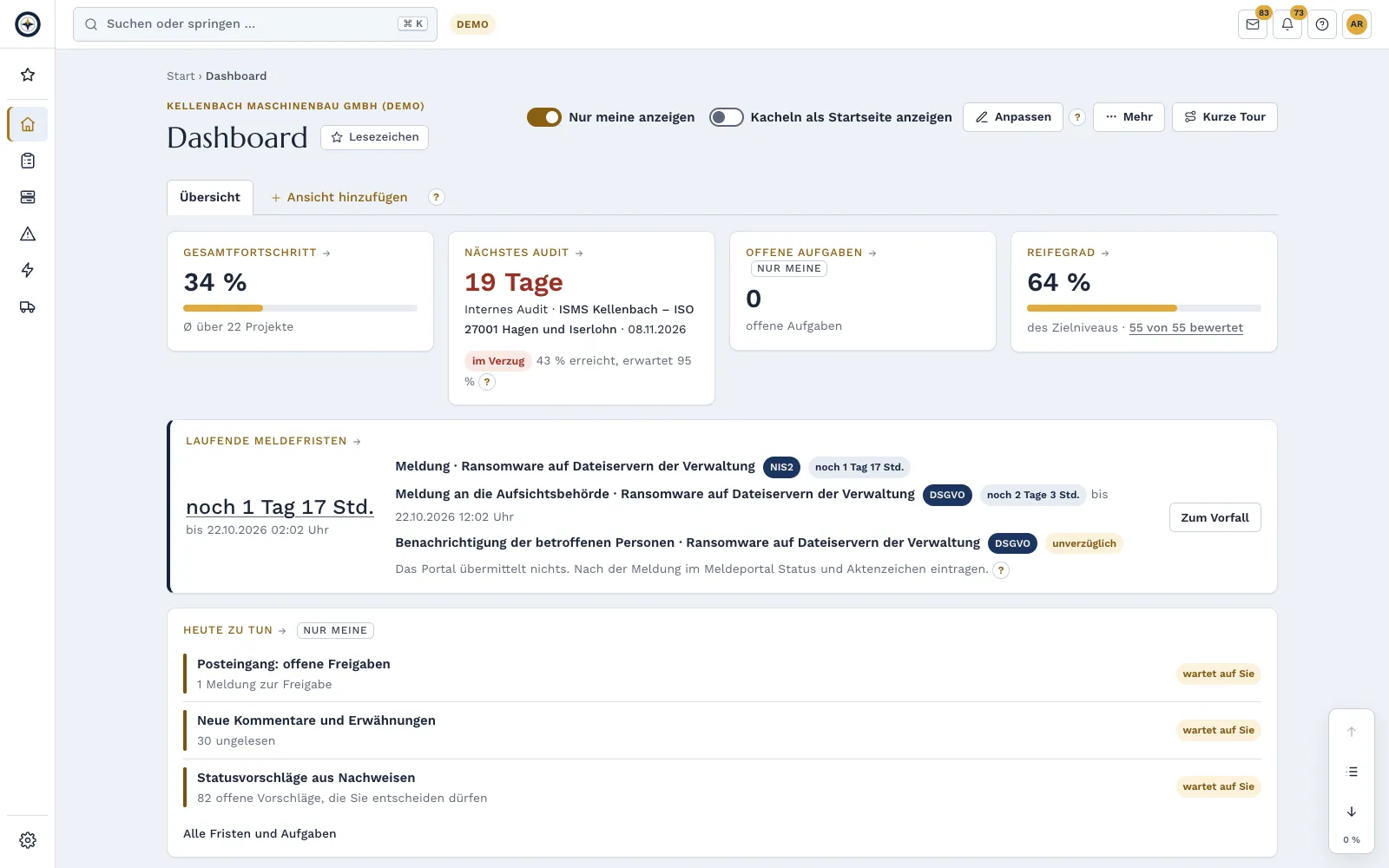Click 'Meldung an die Aufsichtsbehörde' row

(x=655, y=495)
